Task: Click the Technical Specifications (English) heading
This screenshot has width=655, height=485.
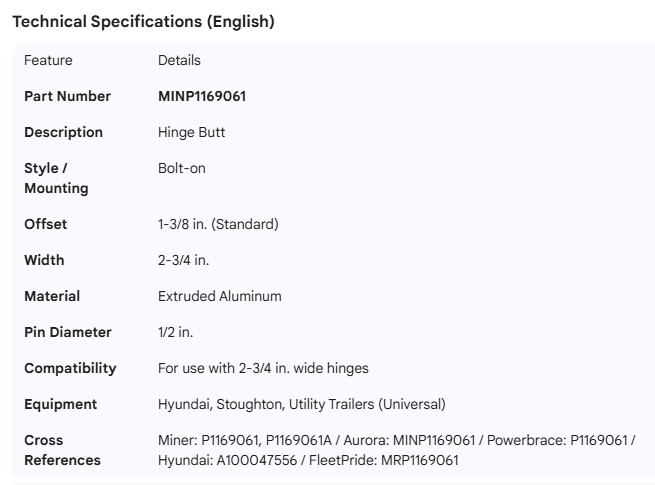Action: coord(143,21)
